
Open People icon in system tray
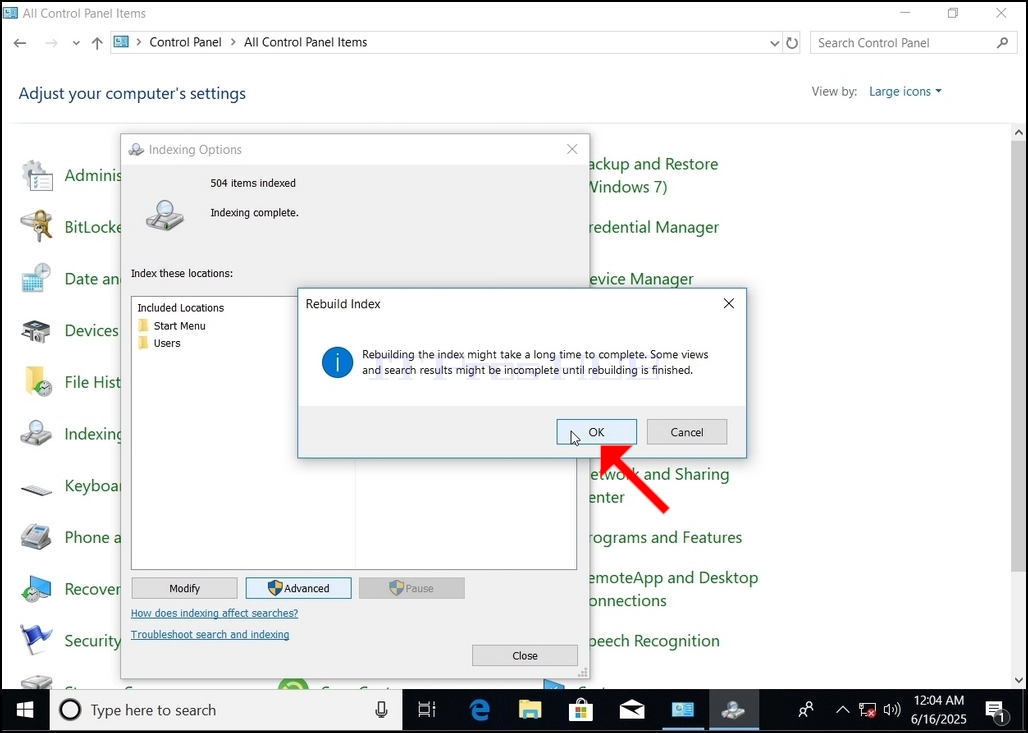[806, 710]
